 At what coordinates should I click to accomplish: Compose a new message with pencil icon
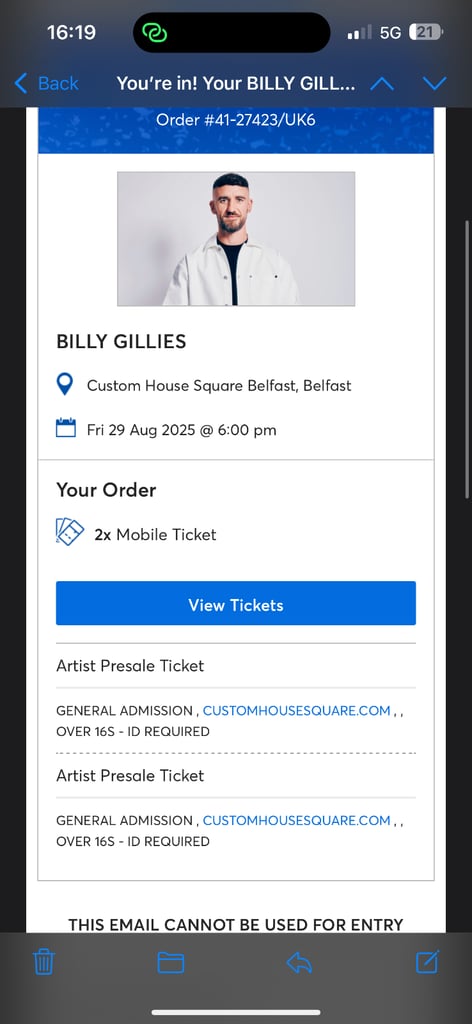coord(428,961)
